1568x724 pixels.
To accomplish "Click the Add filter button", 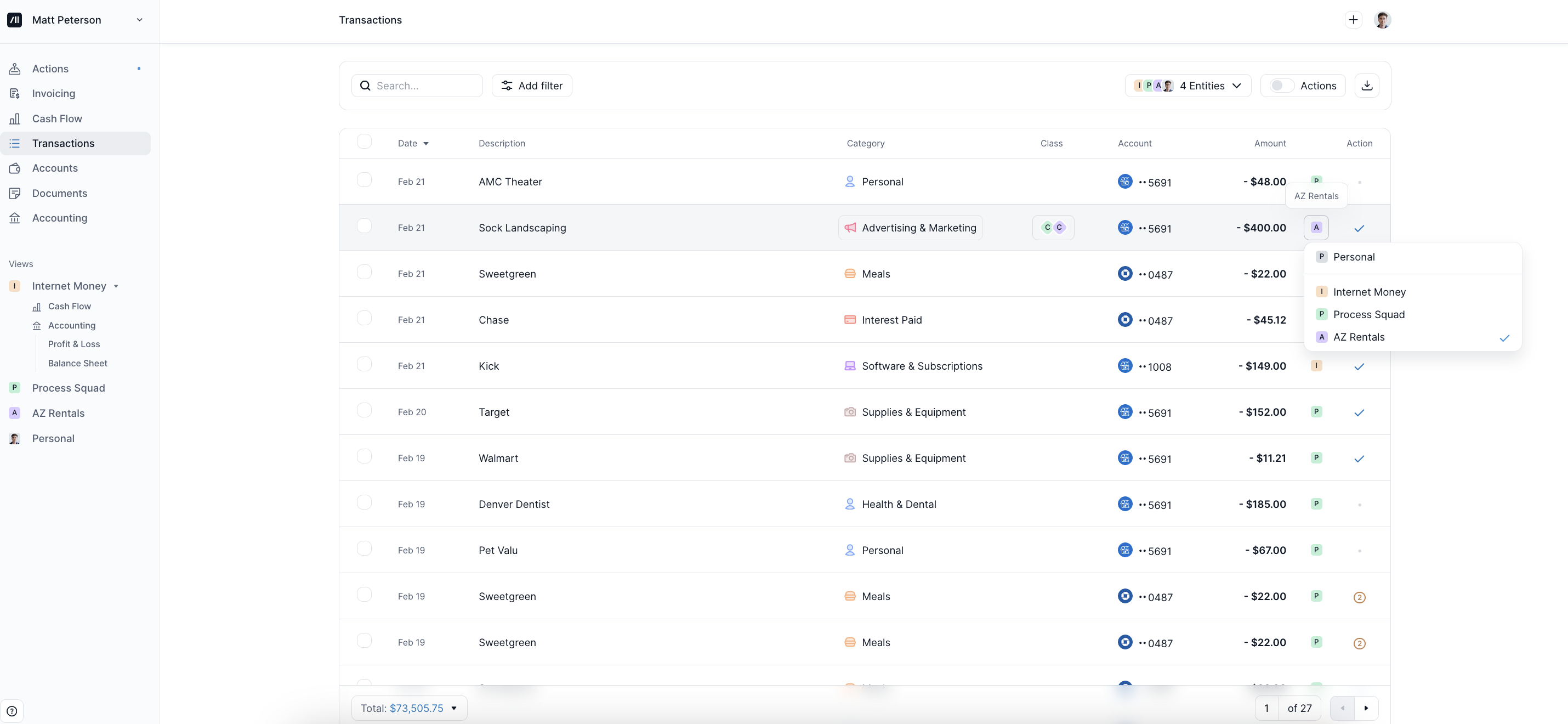I will click(x=531, y=86).
